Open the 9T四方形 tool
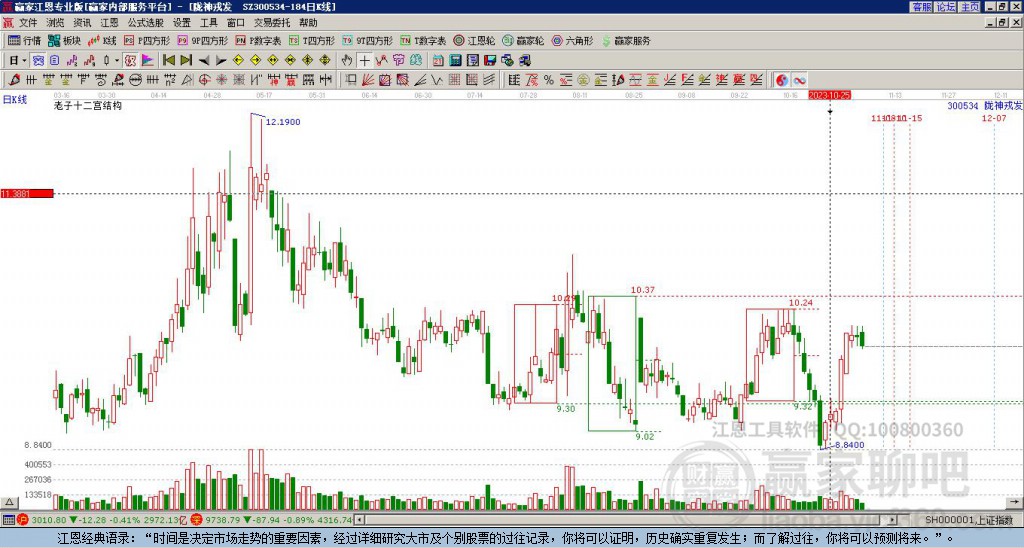Image resolution: width=1024 pixels, height=548 pixels. point(367,40)
